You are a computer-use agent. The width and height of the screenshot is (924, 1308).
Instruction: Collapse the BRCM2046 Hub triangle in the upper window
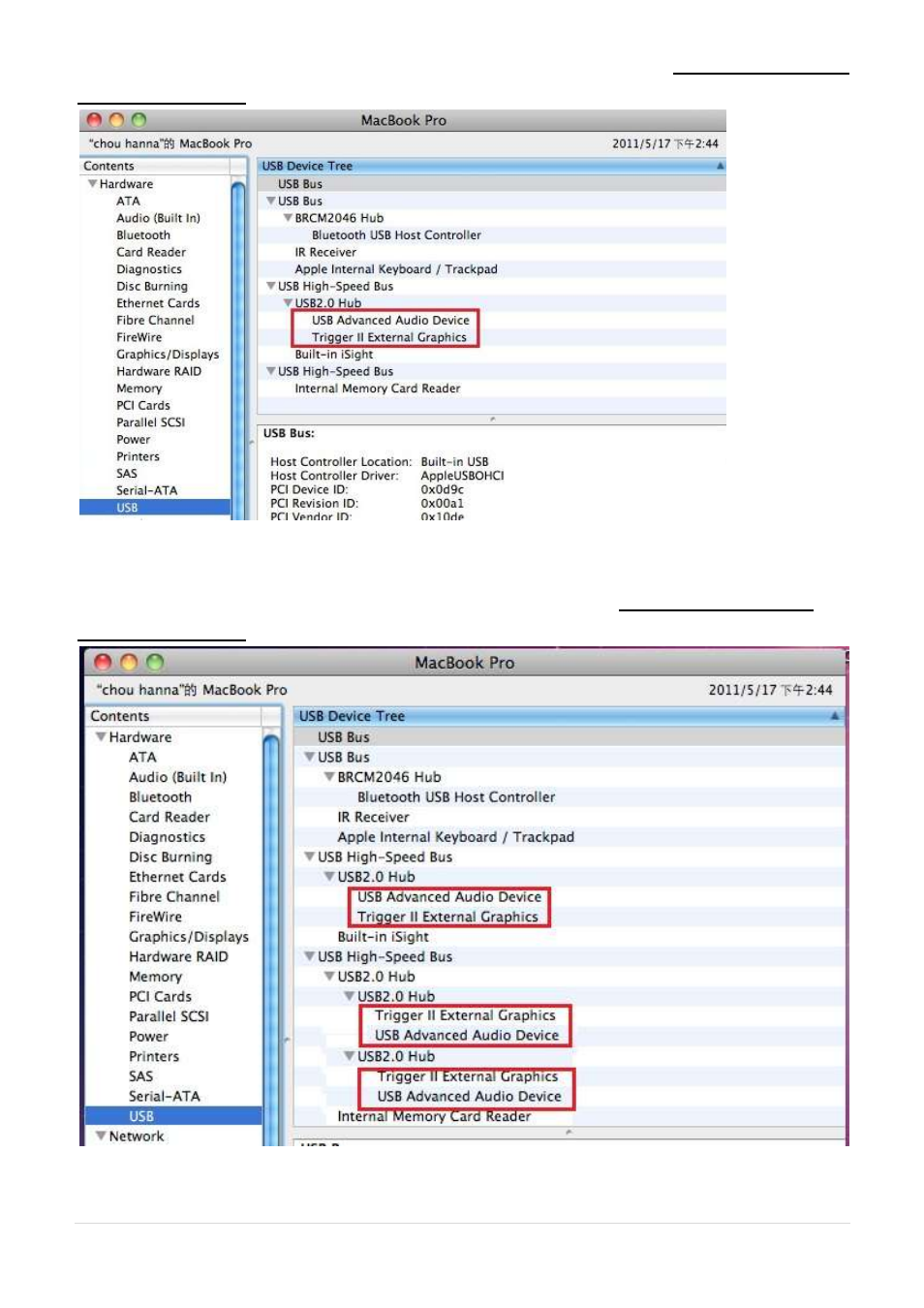click(x=288, y=218)
